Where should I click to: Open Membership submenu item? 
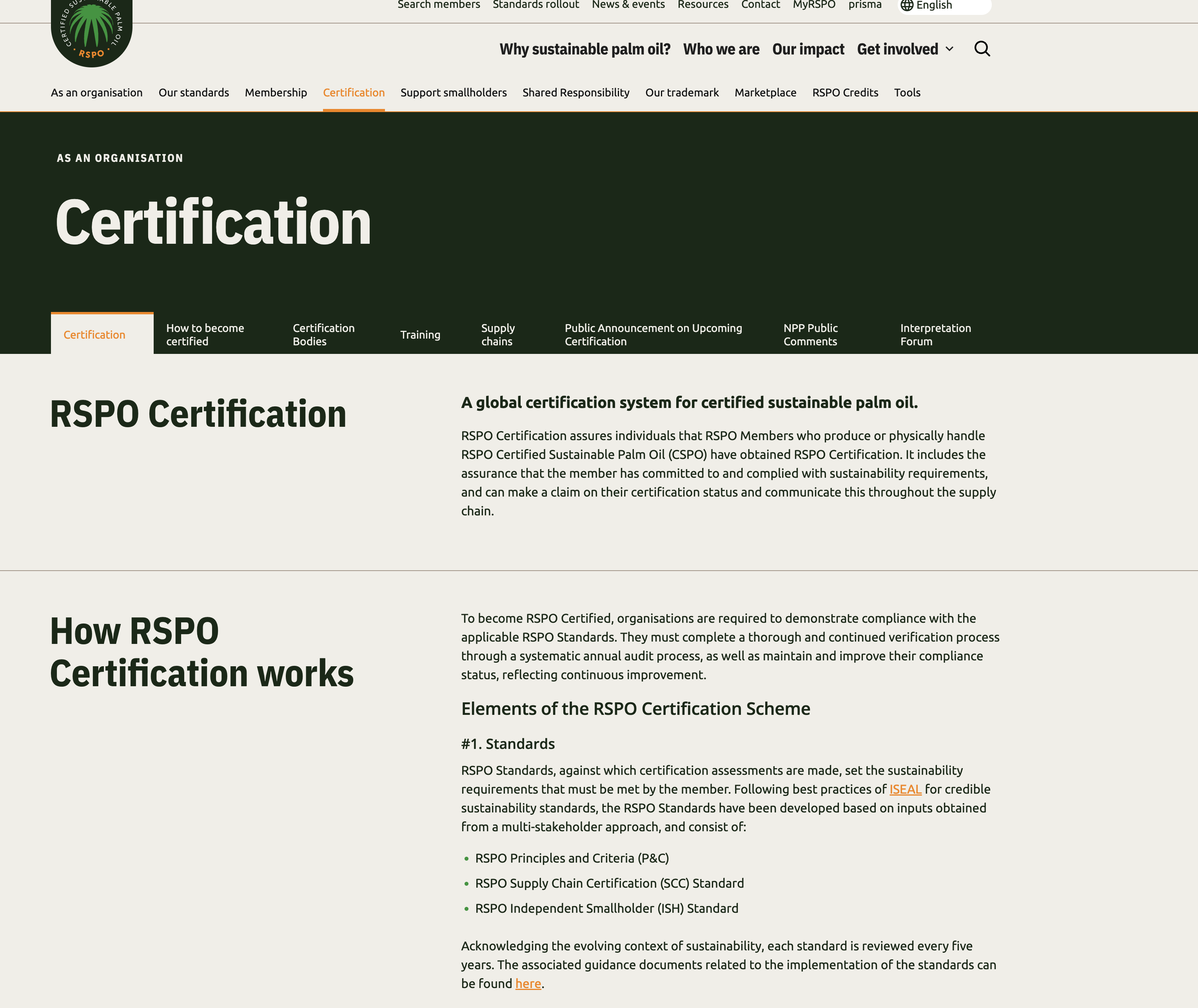pyautogui.click(x=276, y=92)
